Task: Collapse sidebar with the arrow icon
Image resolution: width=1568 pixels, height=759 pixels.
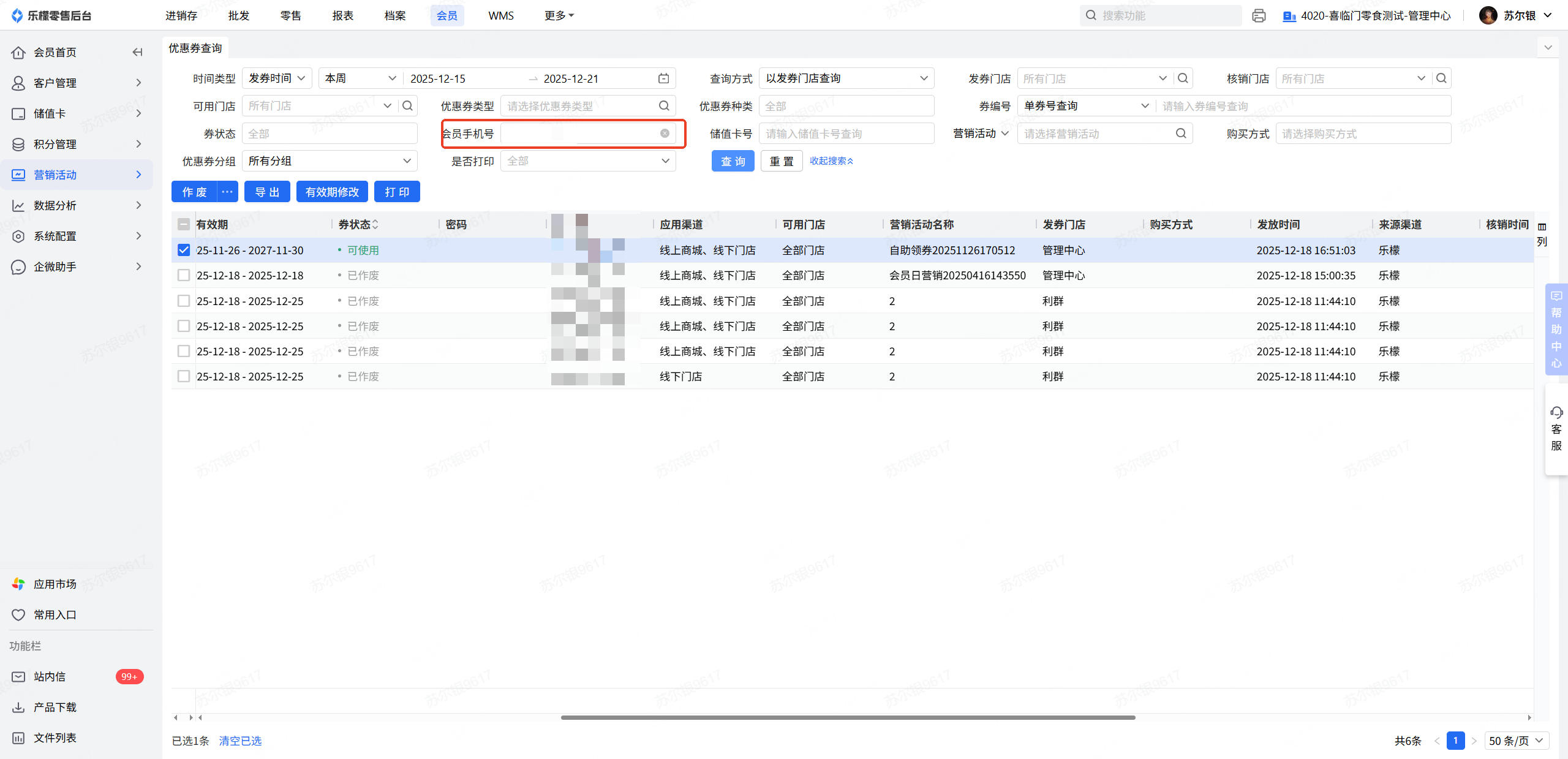Action: coord(137,52)
